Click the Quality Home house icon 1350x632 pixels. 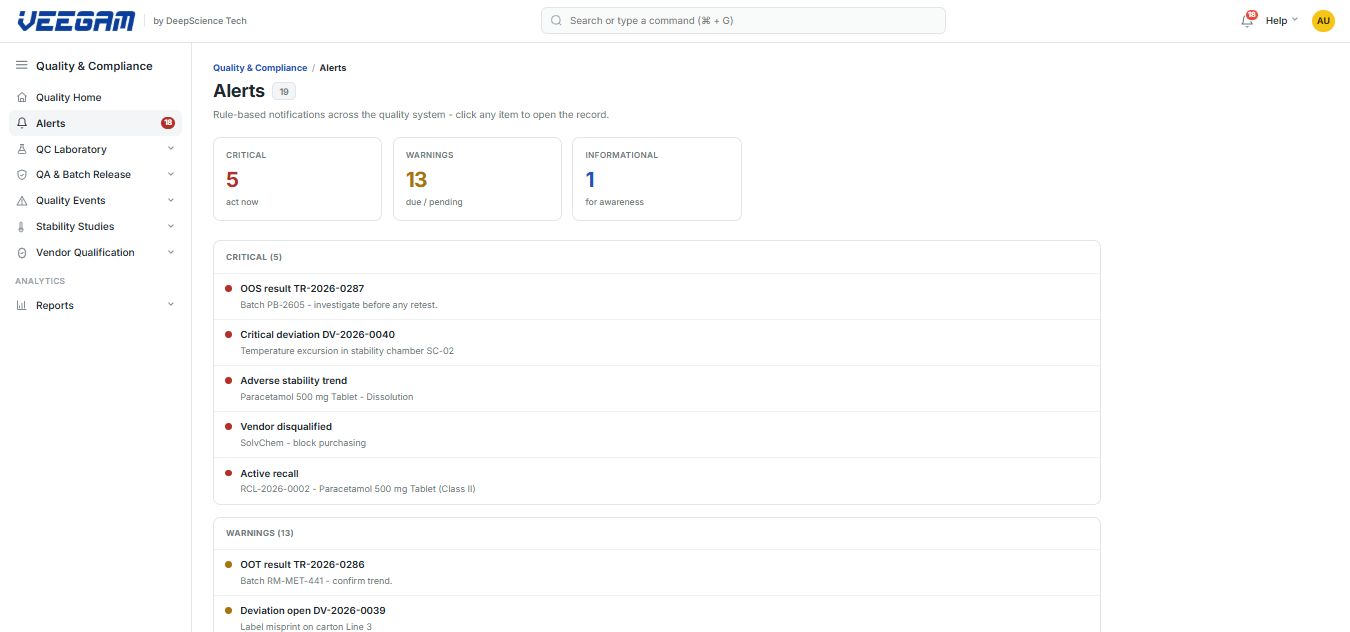click(x=22, y=98)
